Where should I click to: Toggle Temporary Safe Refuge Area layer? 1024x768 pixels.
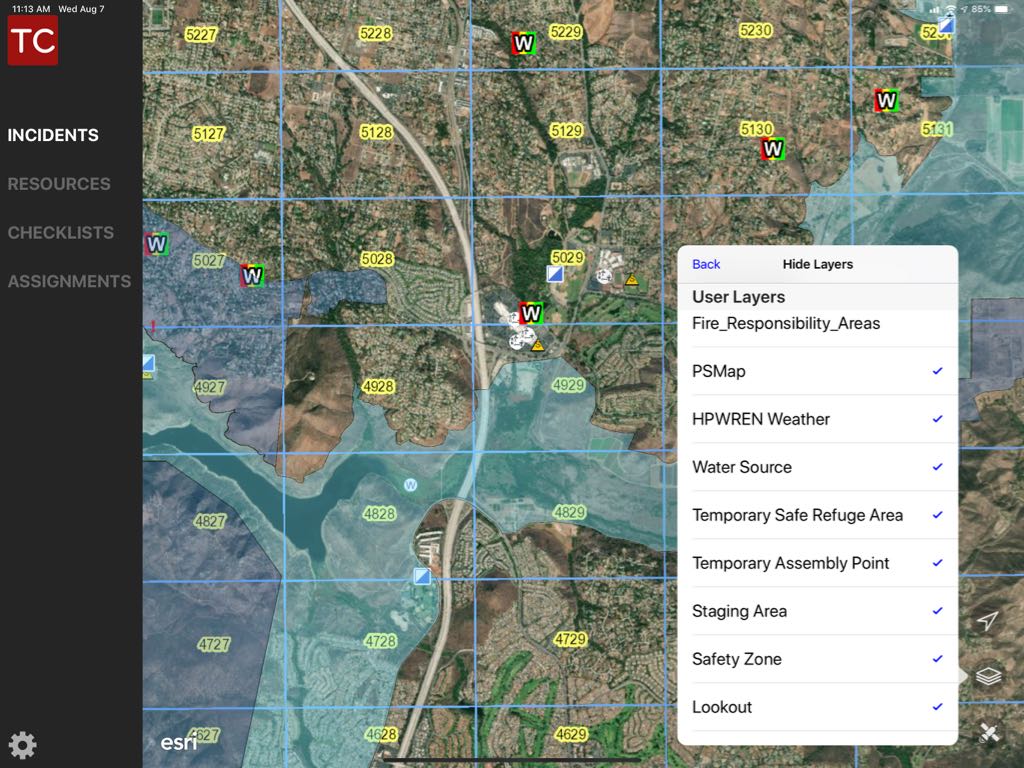pos(816,515)
